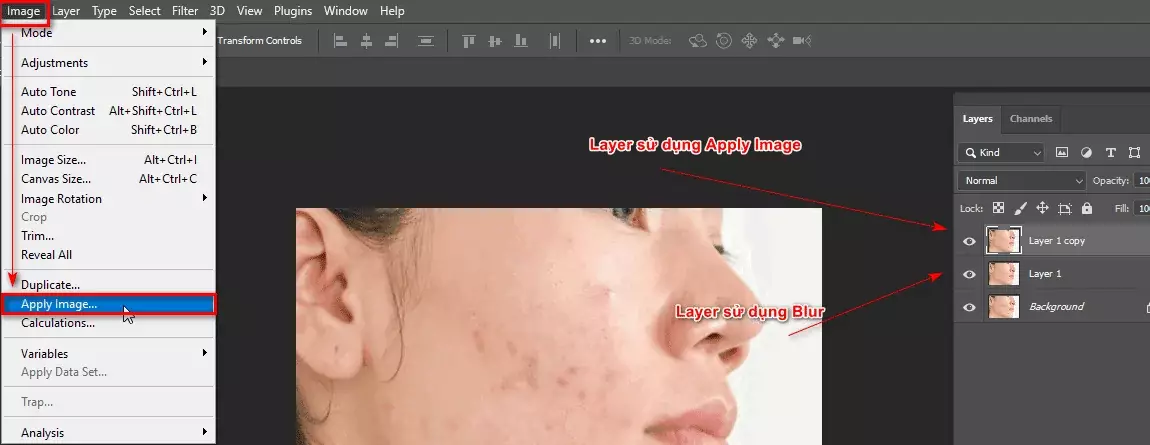The height and width of the screenshot is (445, 1150).
Task: Toggle lock position move icon
Action: pyautogui.click(x=1042, y=208)
